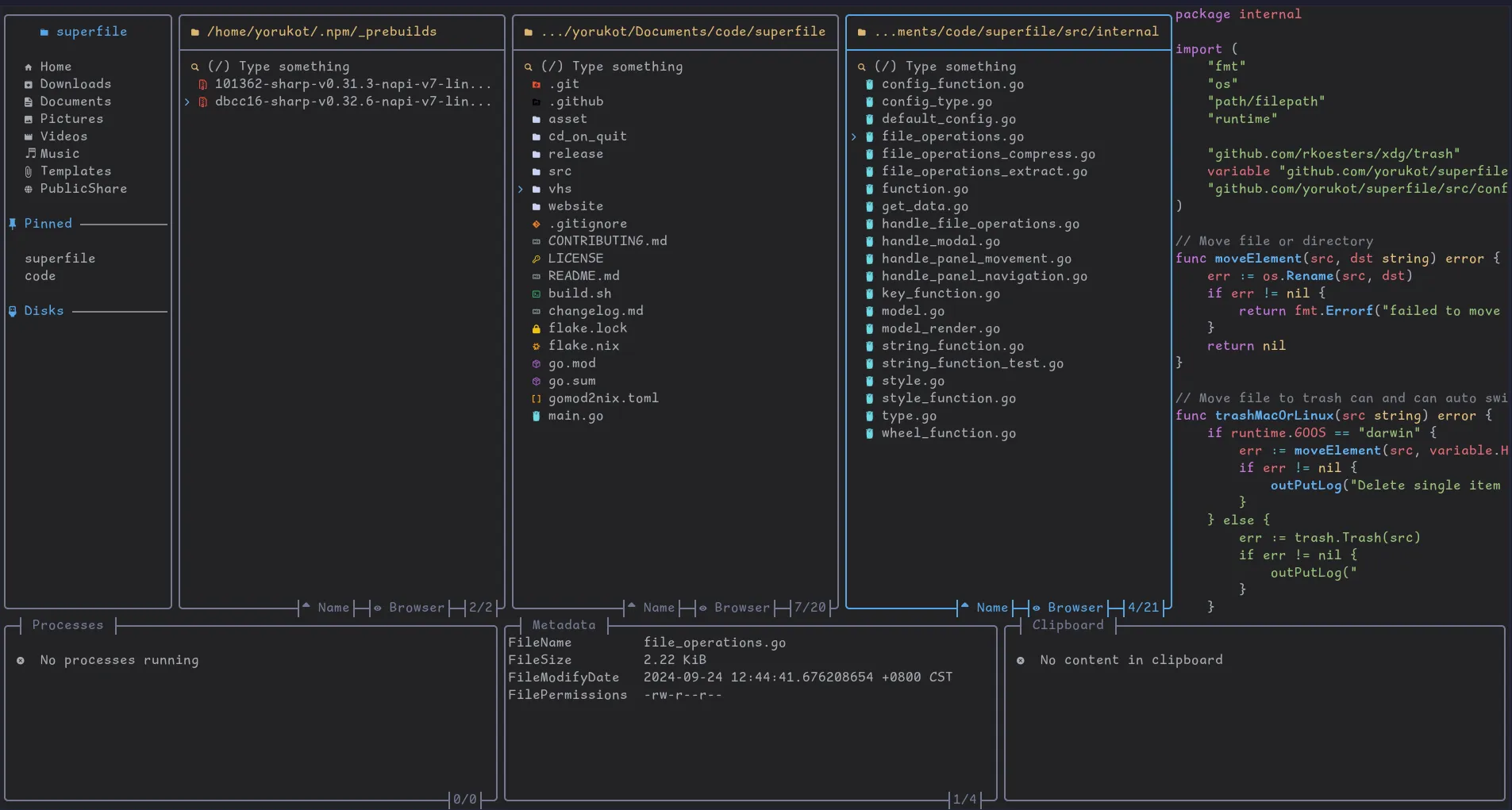1512x810 pixels.
Task: Click the disk icon beside Disks header
Action: click(x=13, y=311)
